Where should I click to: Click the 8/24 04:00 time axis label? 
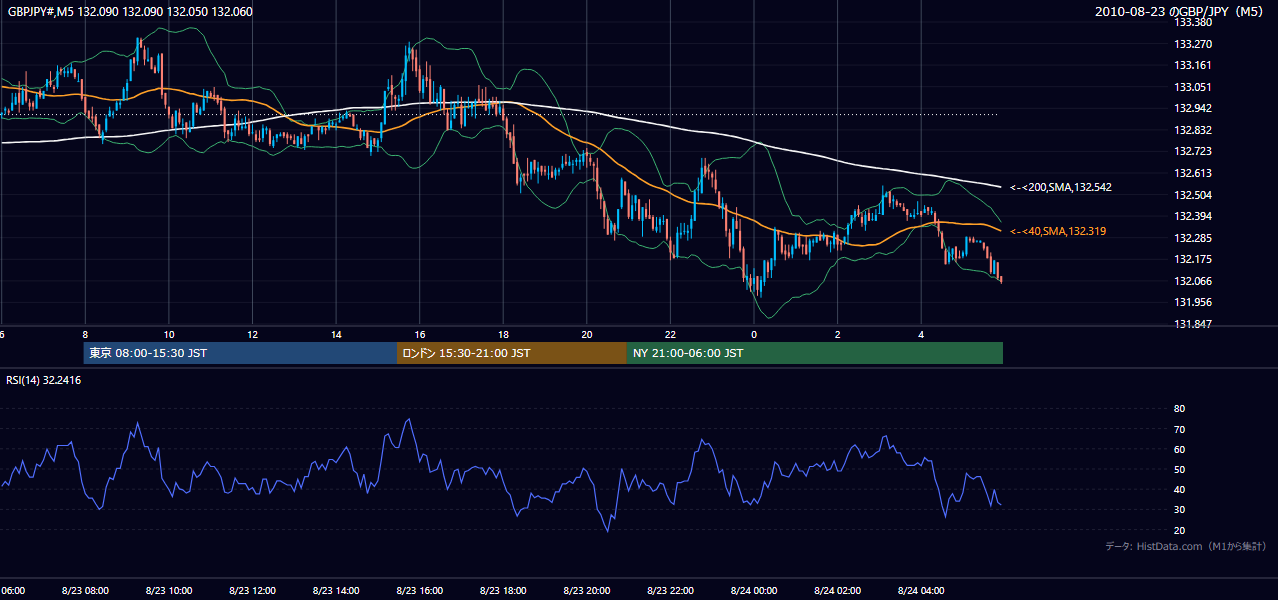pos(922,591)
